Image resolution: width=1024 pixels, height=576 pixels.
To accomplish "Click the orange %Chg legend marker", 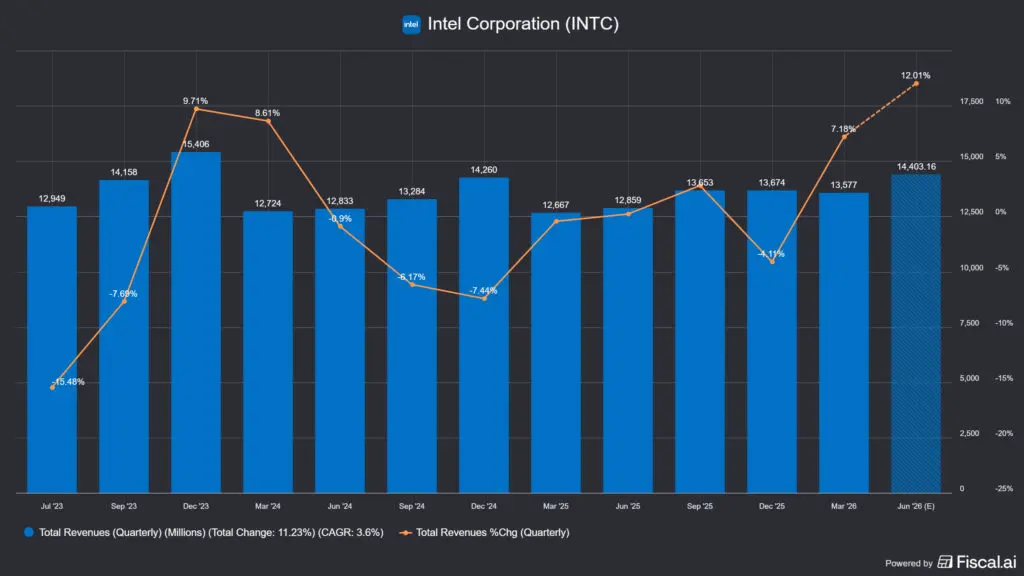I will pos(406,533).
